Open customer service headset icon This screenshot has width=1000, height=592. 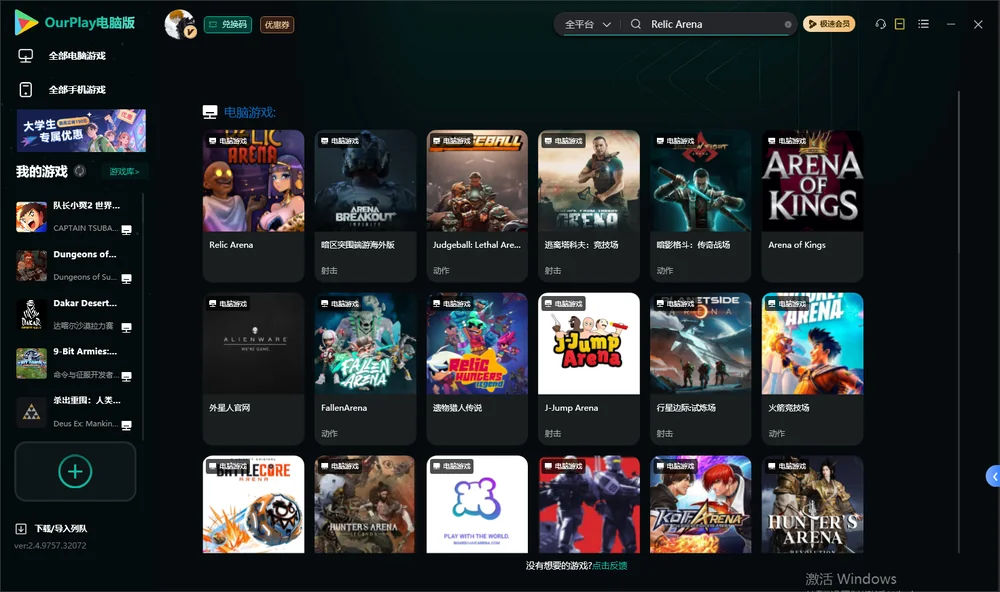(881, 24)
